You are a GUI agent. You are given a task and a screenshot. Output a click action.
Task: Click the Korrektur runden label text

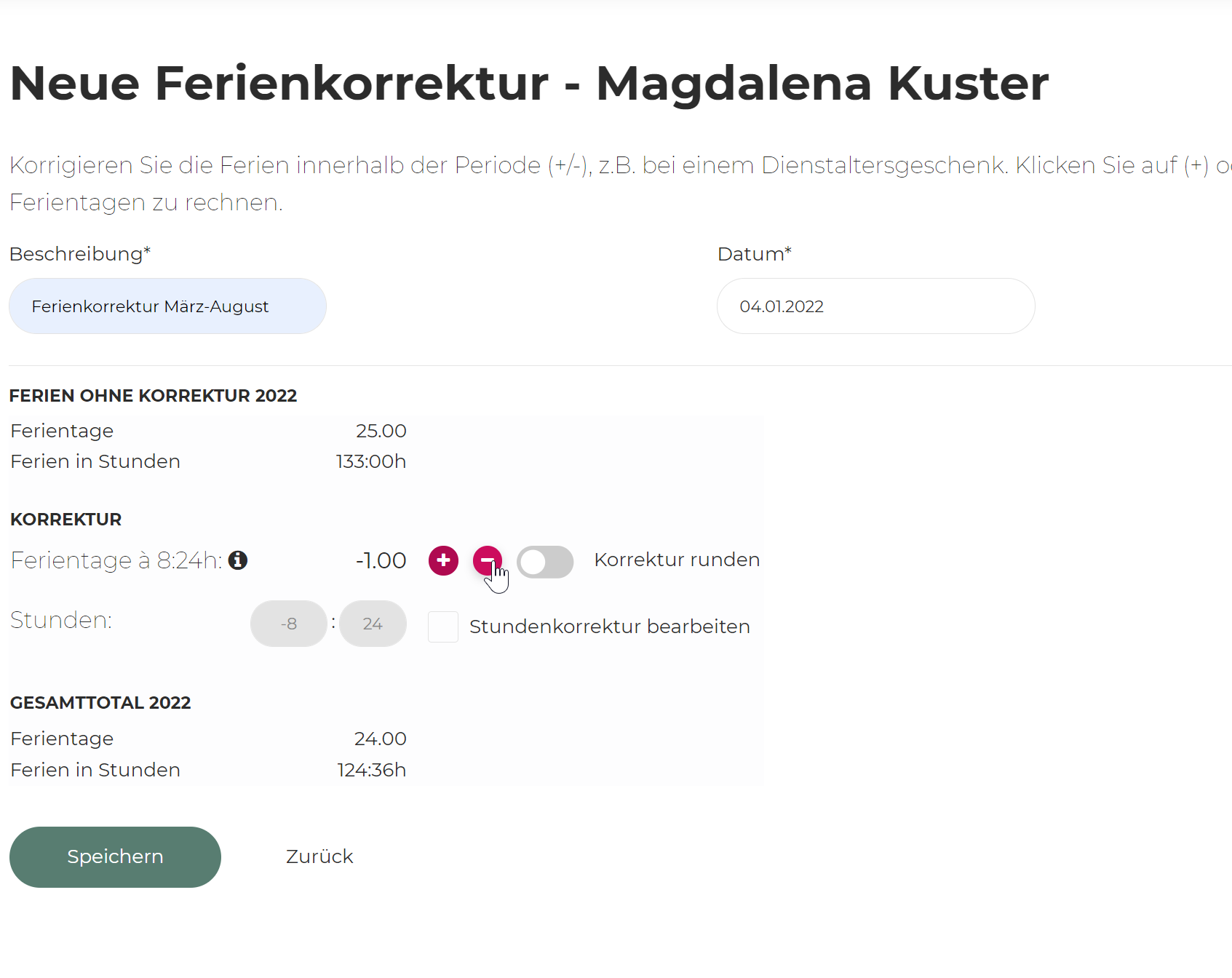tap(677, 560)
